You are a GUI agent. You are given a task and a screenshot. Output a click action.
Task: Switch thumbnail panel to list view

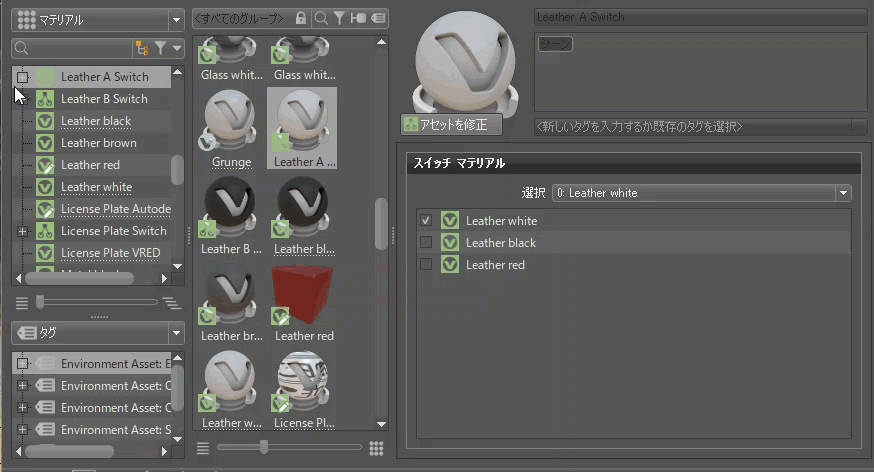click(203, 448)
